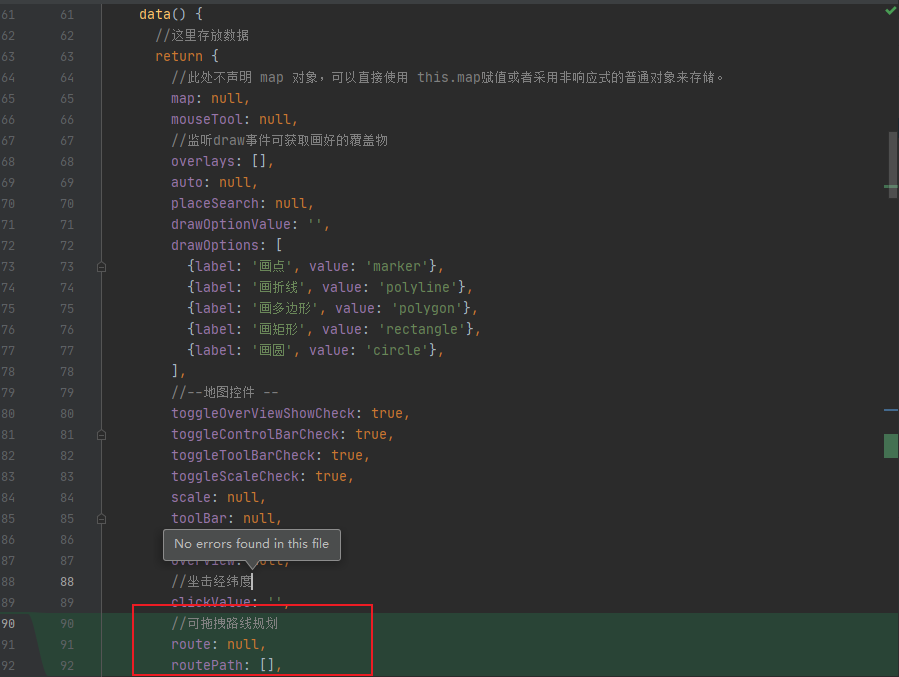Click the toggleScaleCheck property name
The image size is (899, 677).
[235, 476]
